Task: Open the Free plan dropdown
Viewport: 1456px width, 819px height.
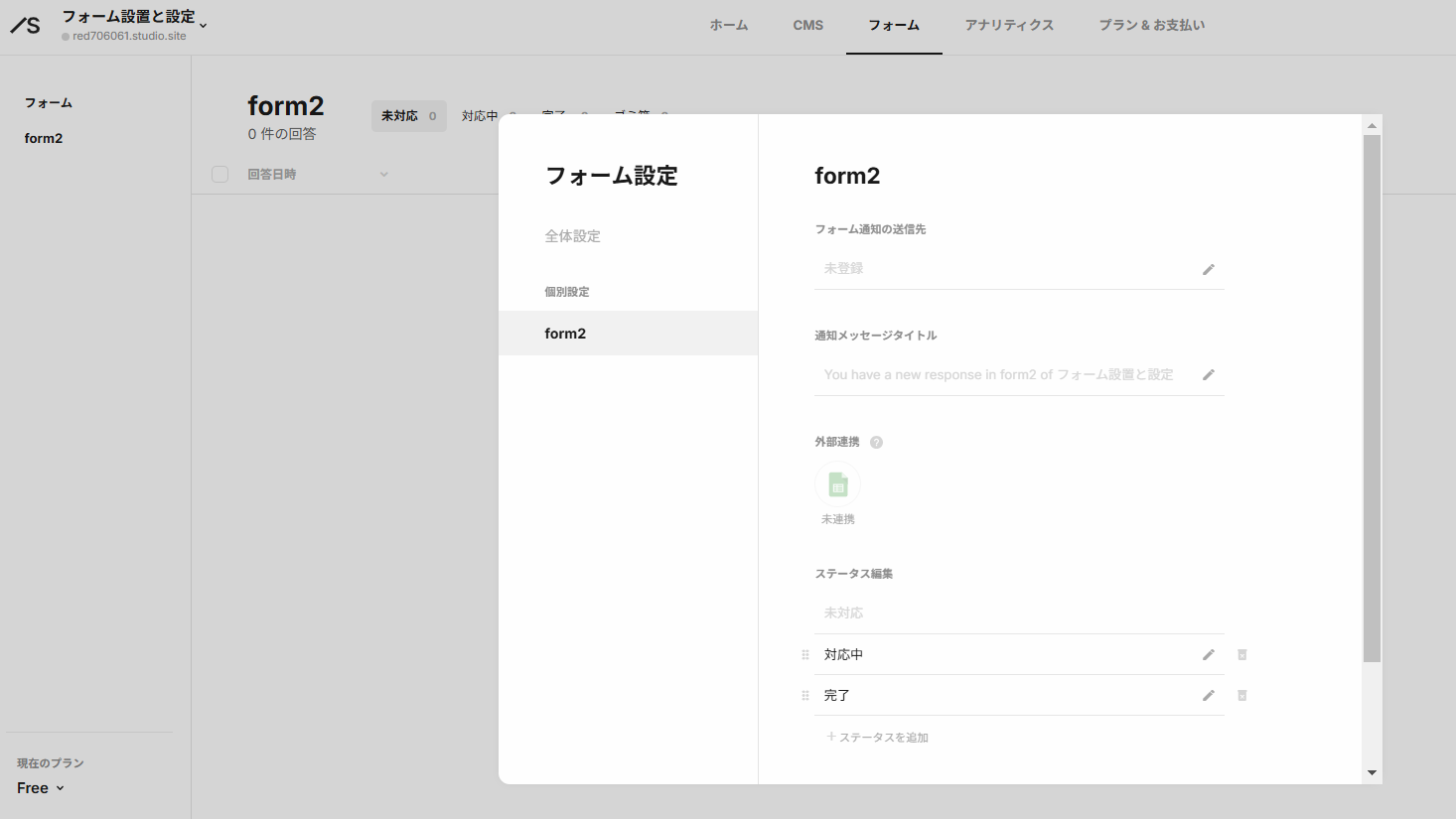Action: [39, 787]
